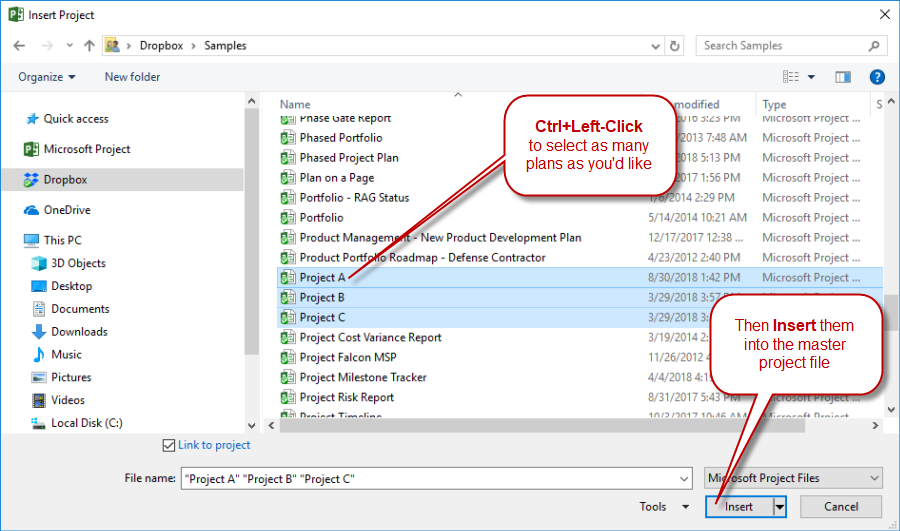Open the Insert button dropdown arrow

point(779,507)
